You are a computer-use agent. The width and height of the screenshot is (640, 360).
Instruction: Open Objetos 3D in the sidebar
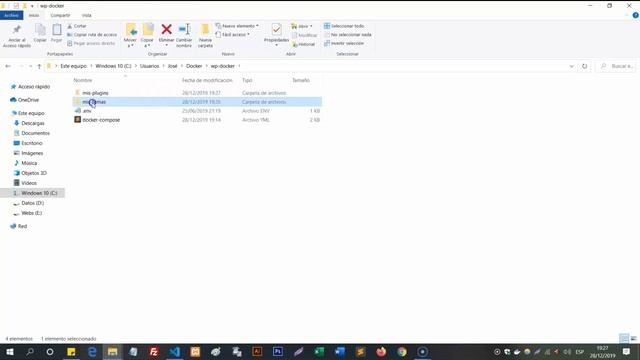pyautogui.click(x=34, y=173)
